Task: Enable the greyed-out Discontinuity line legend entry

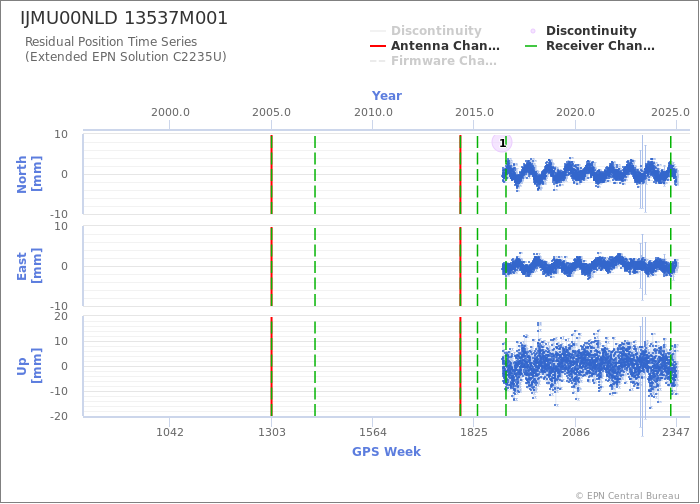Action: [x=425, y=30]
